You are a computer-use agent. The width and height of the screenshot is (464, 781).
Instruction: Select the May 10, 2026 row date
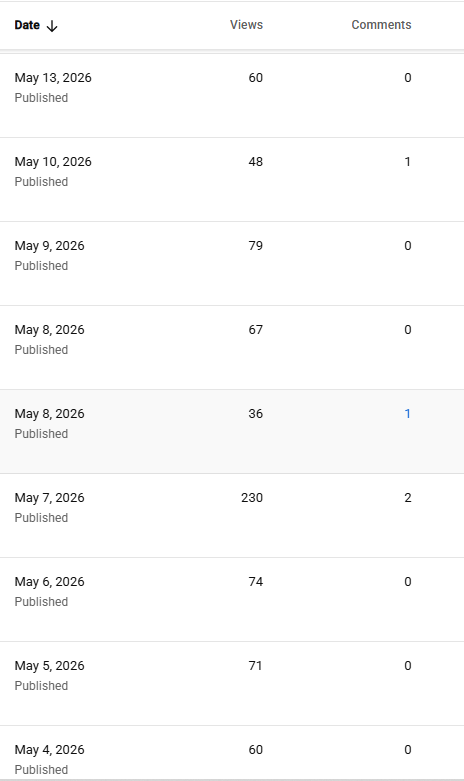coord(53,162)
